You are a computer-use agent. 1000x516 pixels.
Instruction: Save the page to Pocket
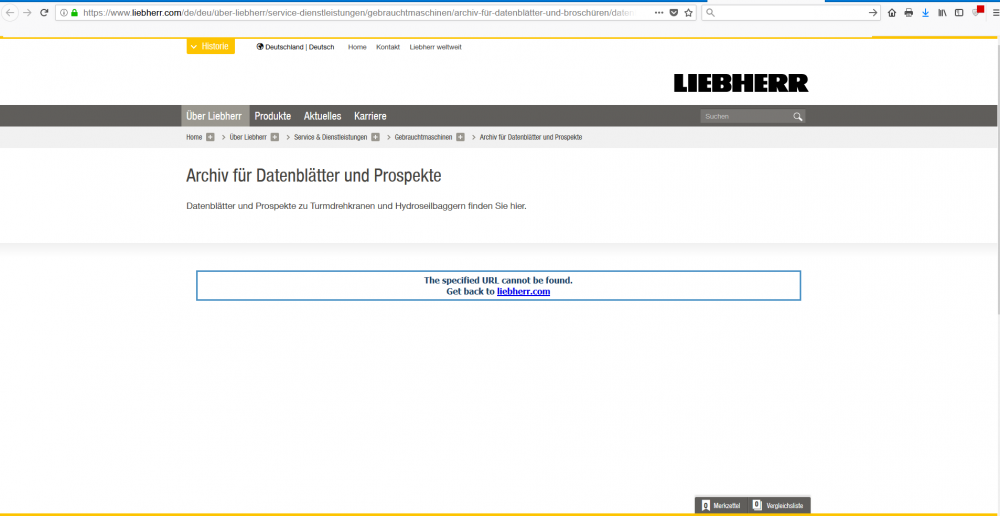[674, 13]
